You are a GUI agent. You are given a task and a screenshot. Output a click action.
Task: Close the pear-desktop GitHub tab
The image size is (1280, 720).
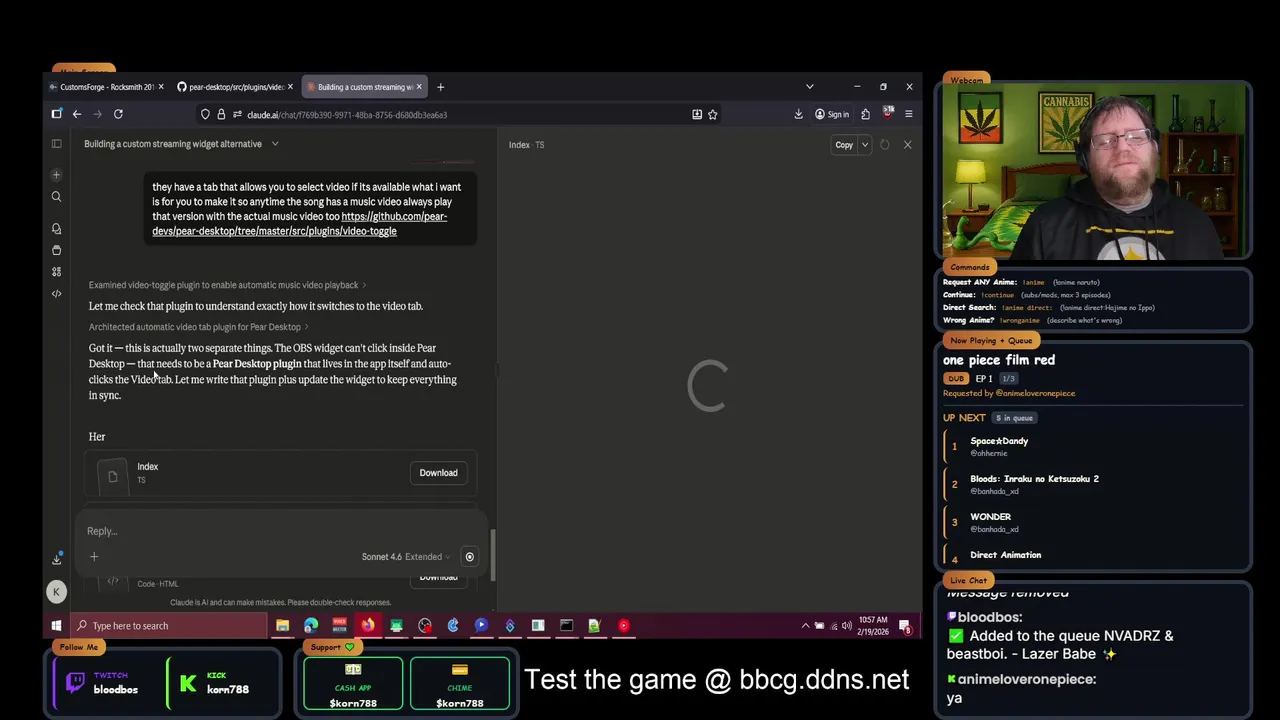291,87
